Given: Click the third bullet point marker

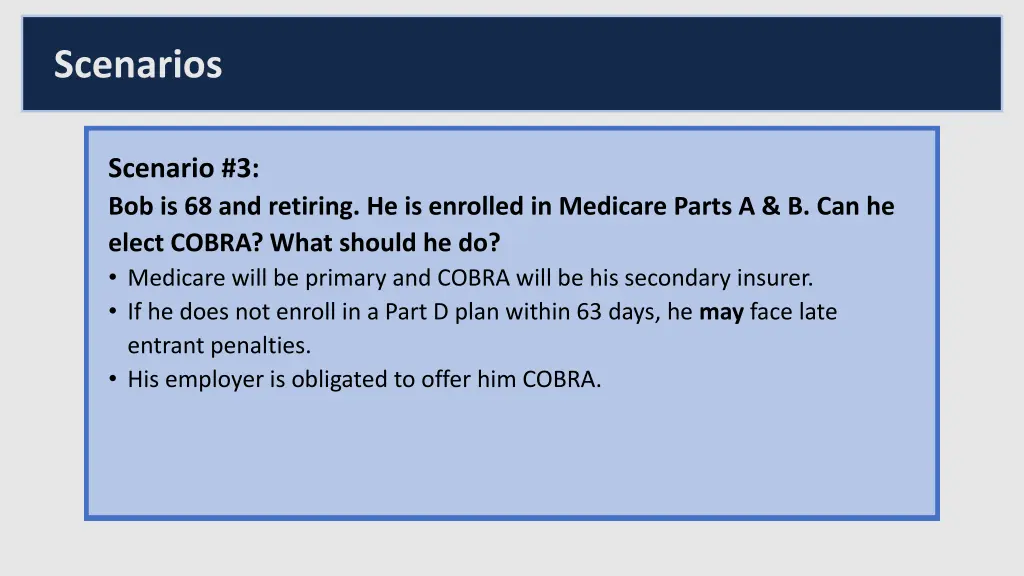Looking at the screenshot, I should (113, 379).
